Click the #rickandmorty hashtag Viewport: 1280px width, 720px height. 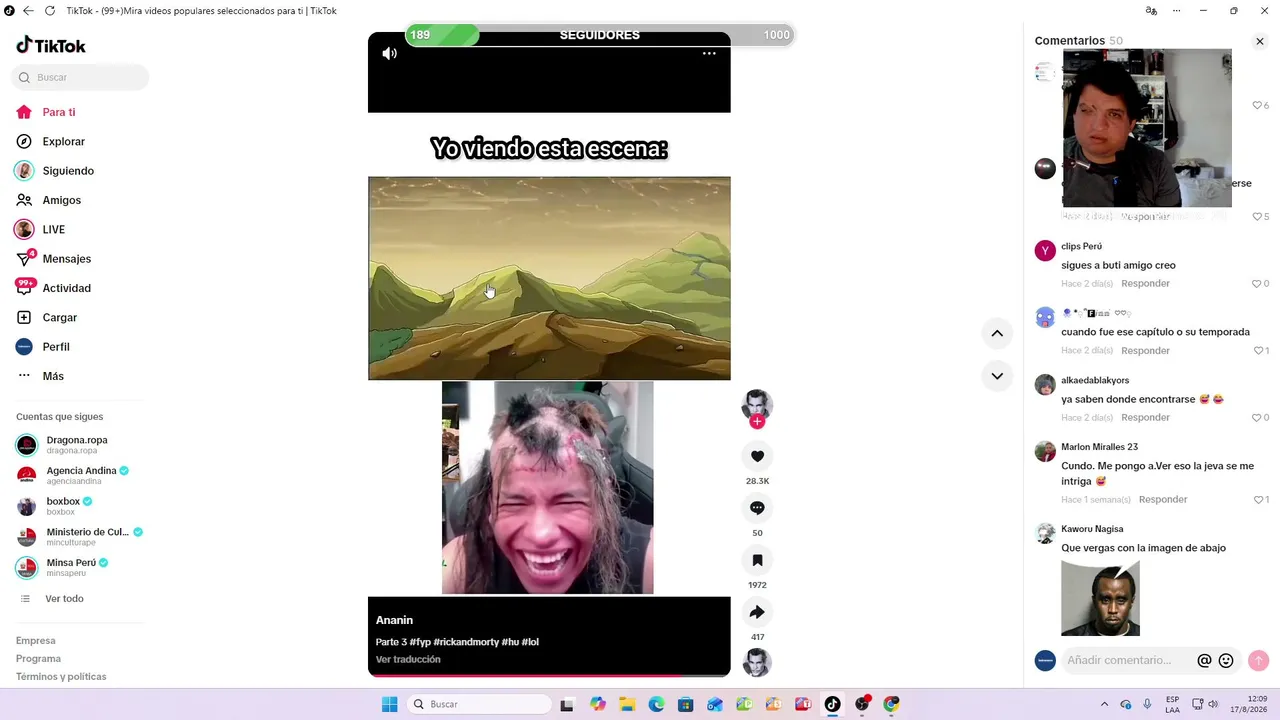[466, 642]
